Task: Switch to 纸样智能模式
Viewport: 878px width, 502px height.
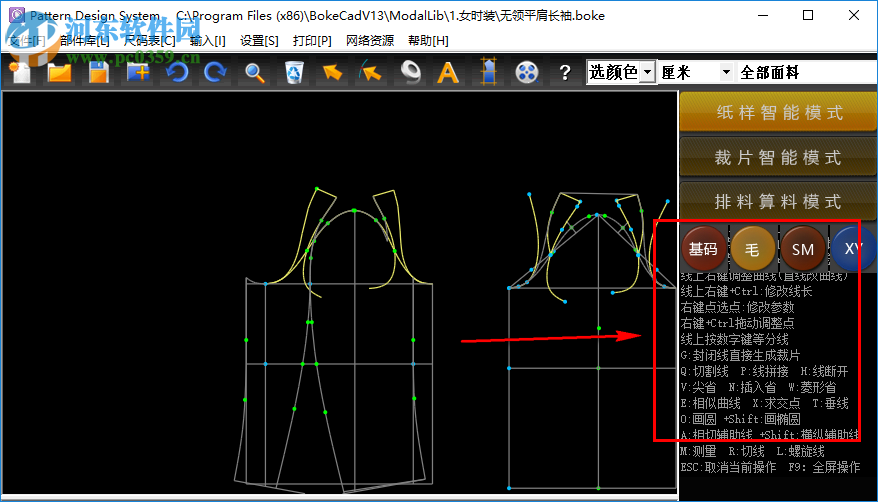Action: pos(778,112)
